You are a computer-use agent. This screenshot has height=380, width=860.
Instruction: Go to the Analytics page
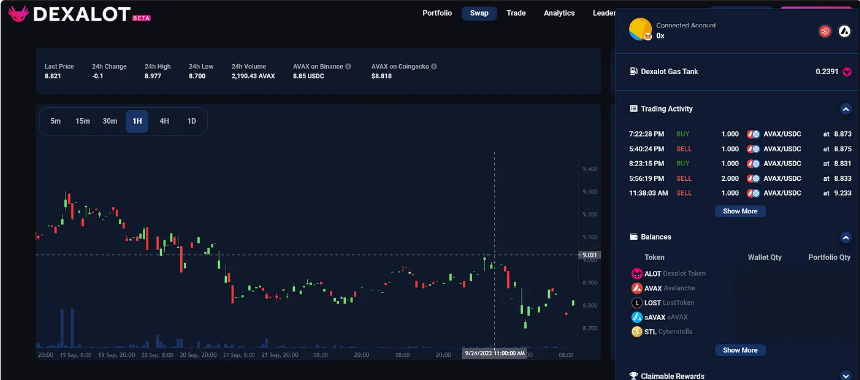(559, 13)
